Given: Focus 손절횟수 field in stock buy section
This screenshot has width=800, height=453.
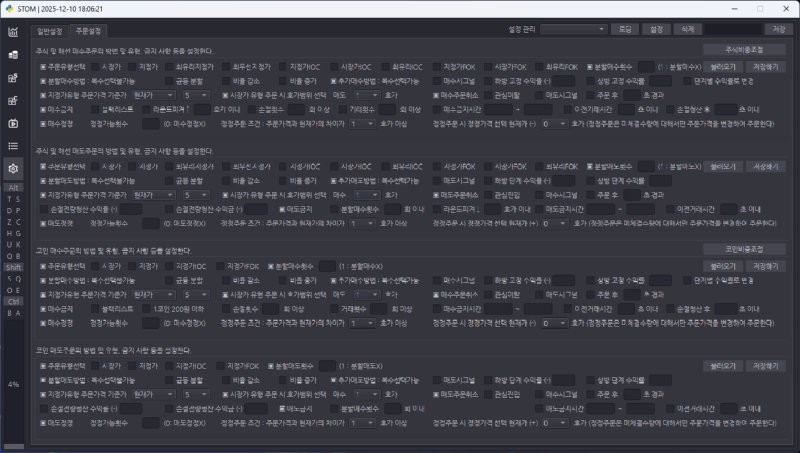Looking at the screenshot, I should tap(296, 109).
